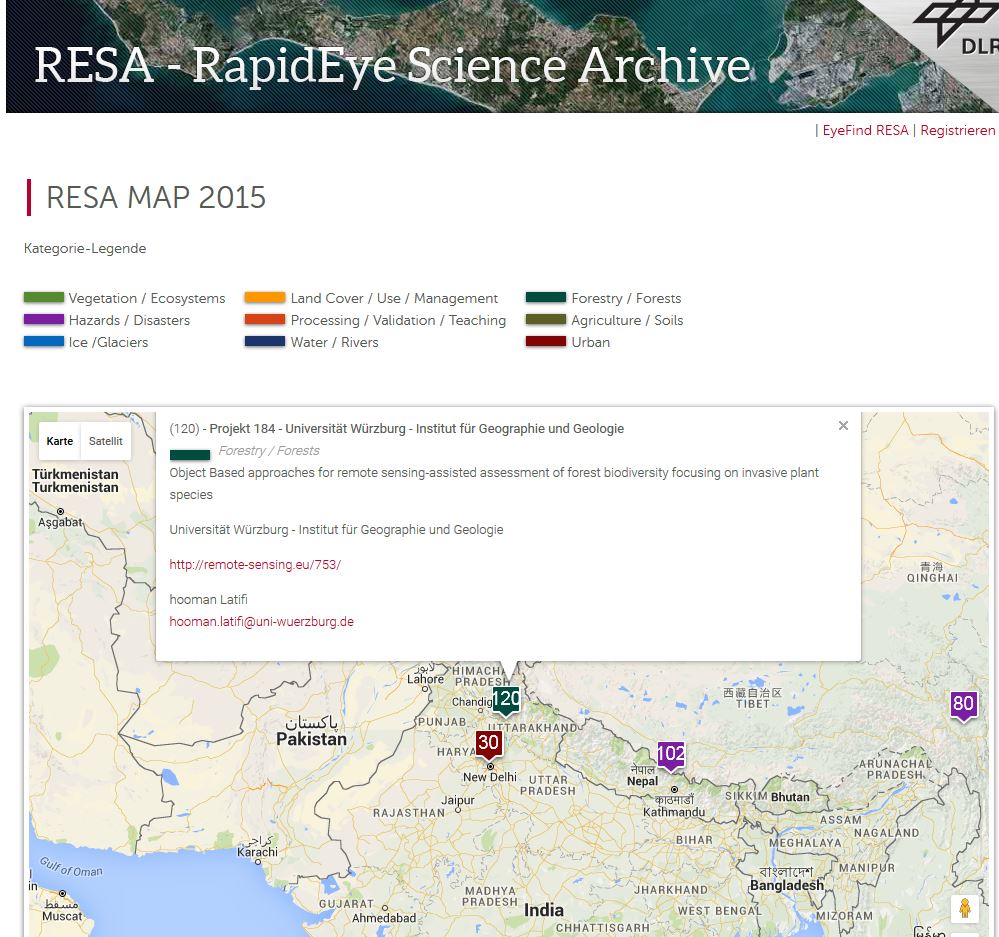
Task: Open the Registrieren link
Action: pyautogui.click(x=958, y=131)
